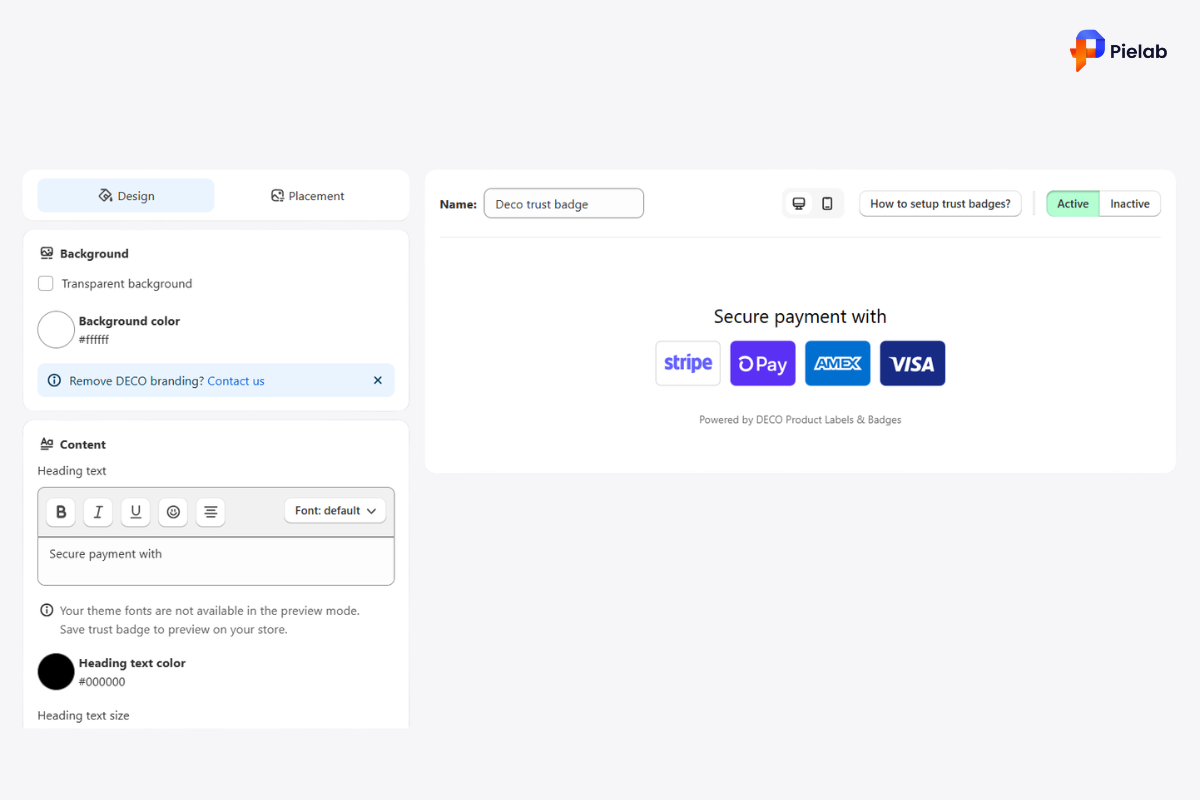Click the Shop Pay badge in preview
The height and width of the screenshot is (800, 1200).
[x=763, y=363]
